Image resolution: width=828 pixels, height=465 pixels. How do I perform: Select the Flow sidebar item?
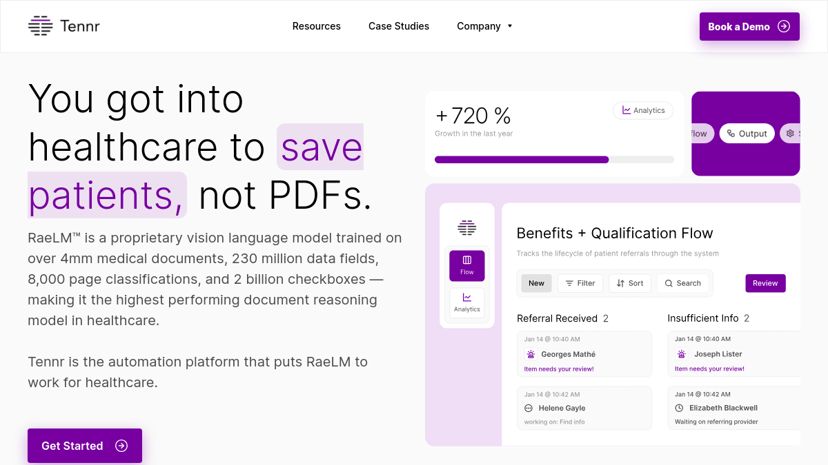point(467,265)
